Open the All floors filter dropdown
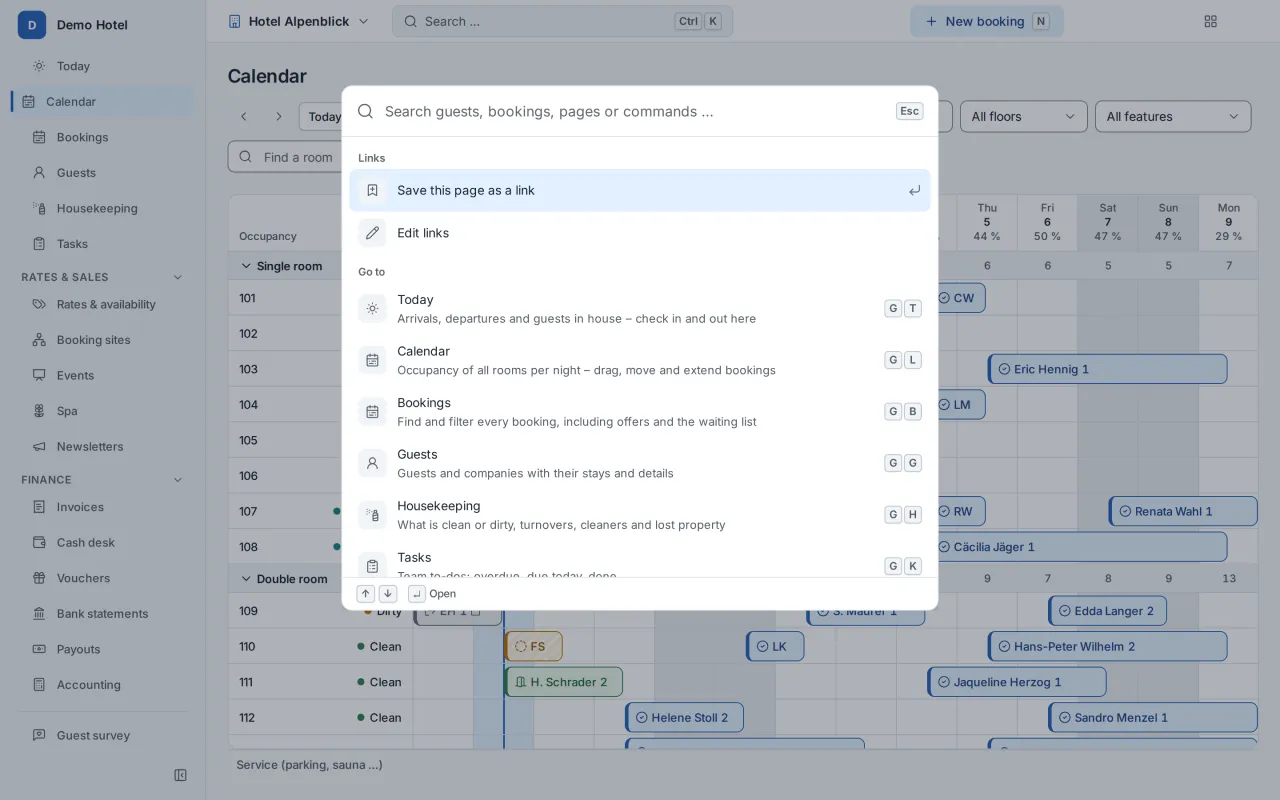Image resolution: width=1280 pixels, height=800 pixels. tap(1024, 116)
